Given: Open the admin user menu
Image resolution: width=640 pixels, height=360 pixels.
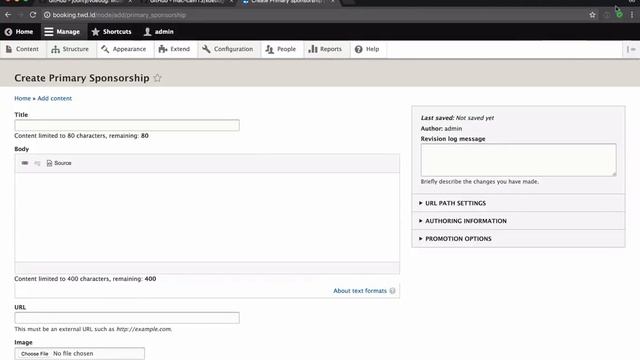Looking at the screenshot, I should click(158, 31).
